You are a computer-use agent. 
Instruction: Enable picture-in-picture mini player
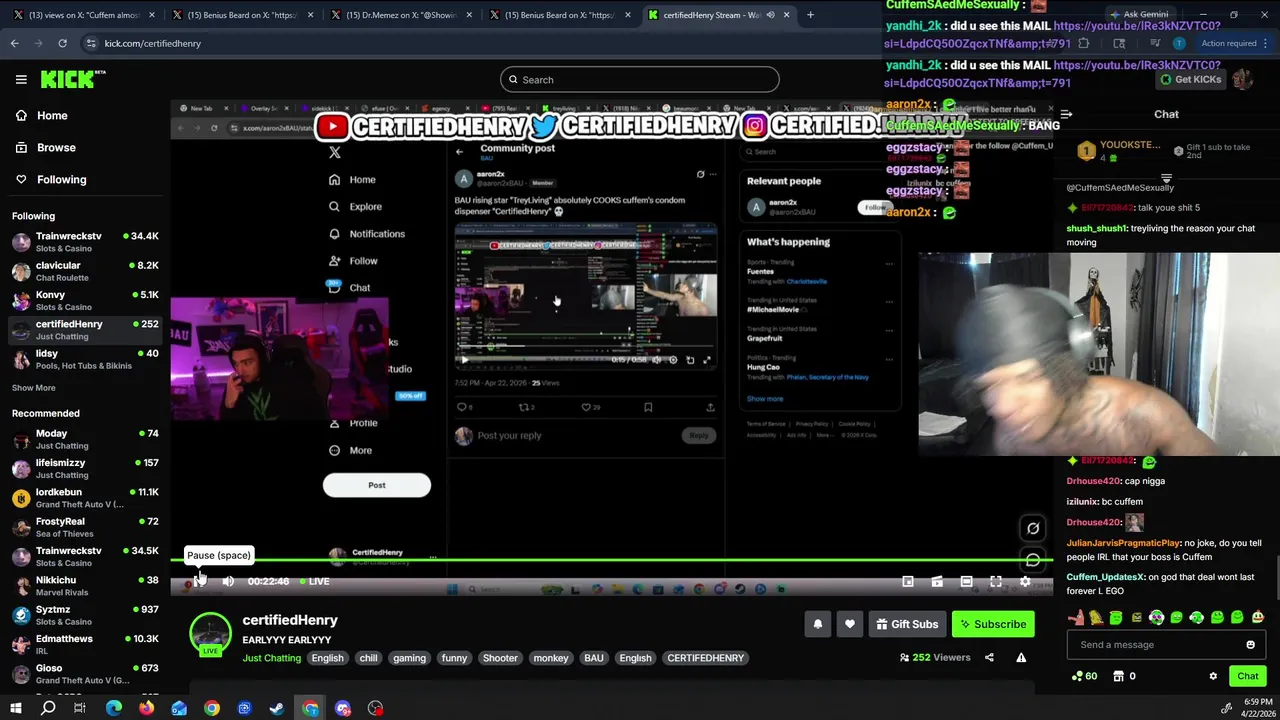pos(908,581)
